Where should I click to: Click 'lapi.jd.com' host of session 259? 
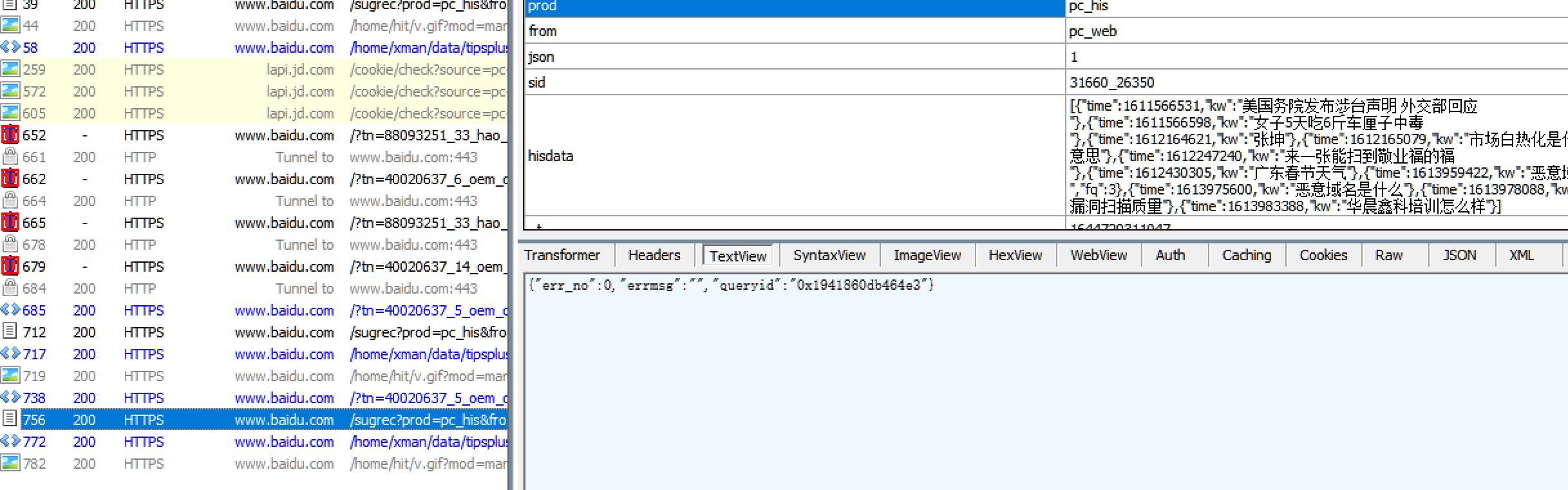pyautogui.click(x=300, y=70)
